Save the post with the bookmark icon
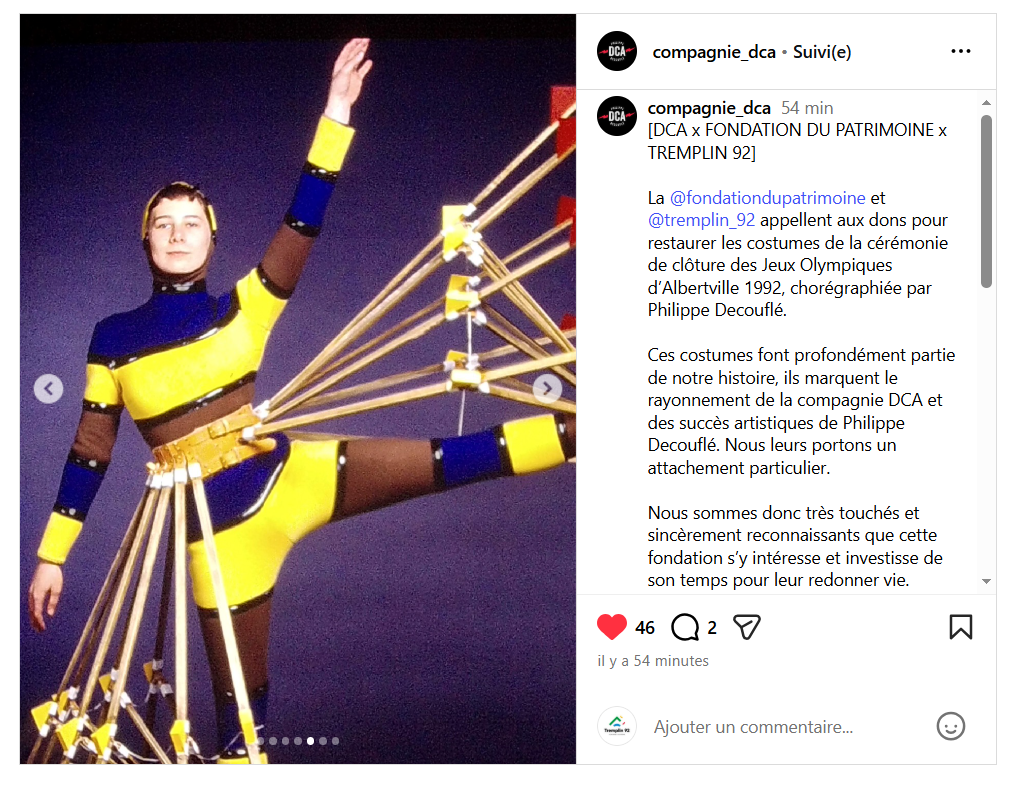This screenshot has height=788, width=1018. coord(960,627)
